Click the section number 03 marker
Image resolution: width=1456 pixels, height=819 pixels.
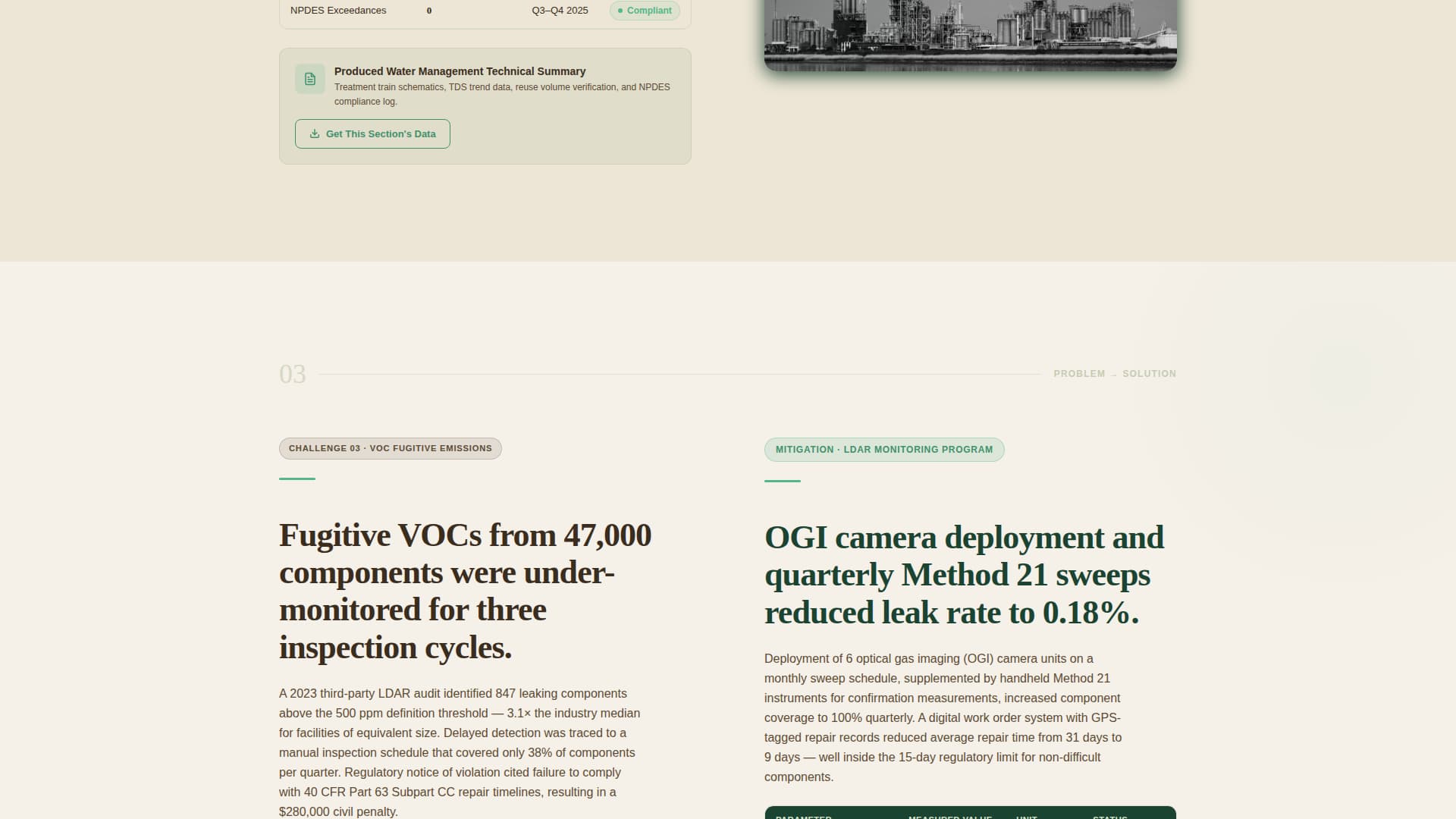click(292, 373)
